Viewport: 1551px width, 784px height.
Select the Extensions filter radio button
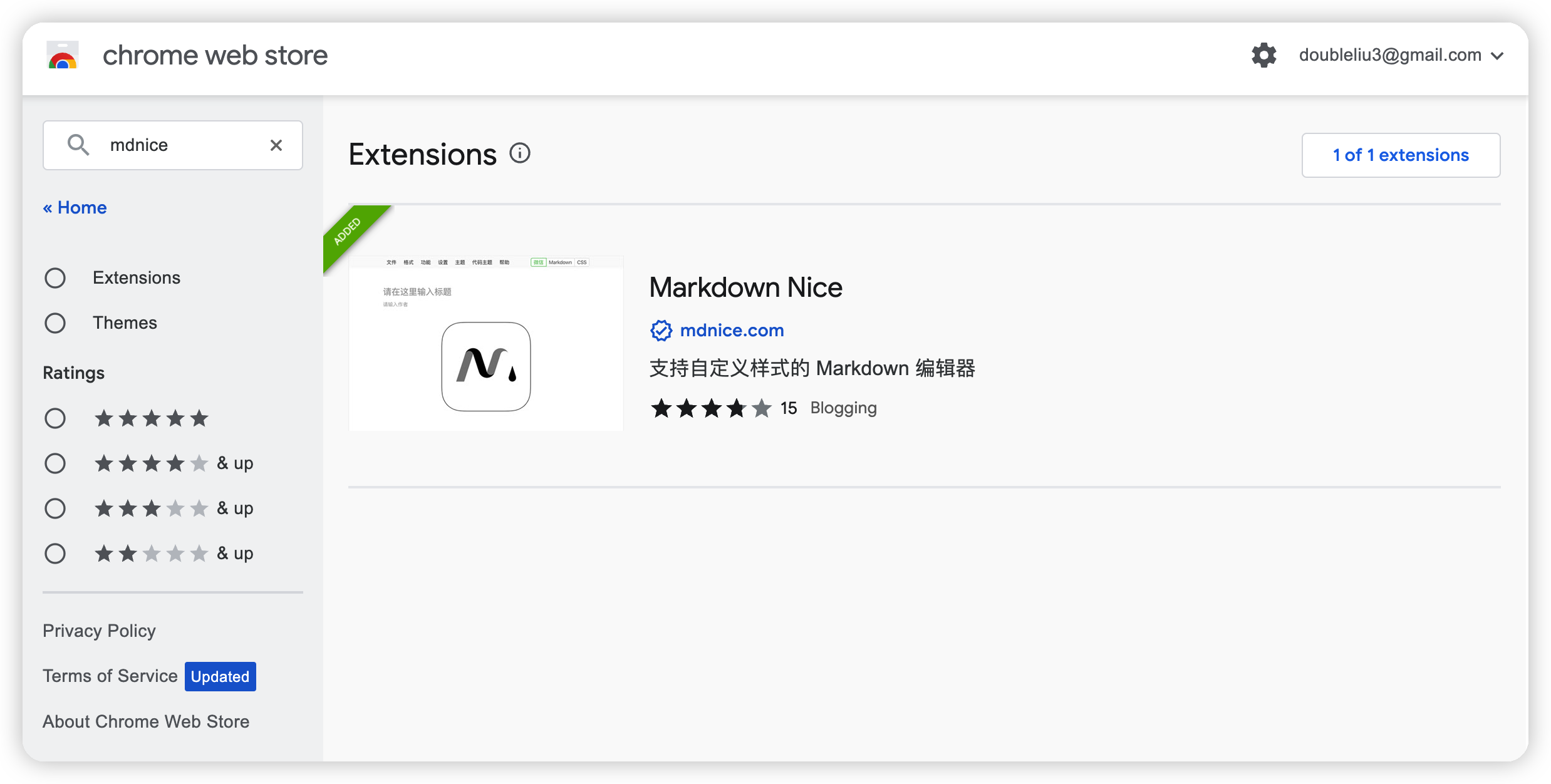[x=55, y=277]
